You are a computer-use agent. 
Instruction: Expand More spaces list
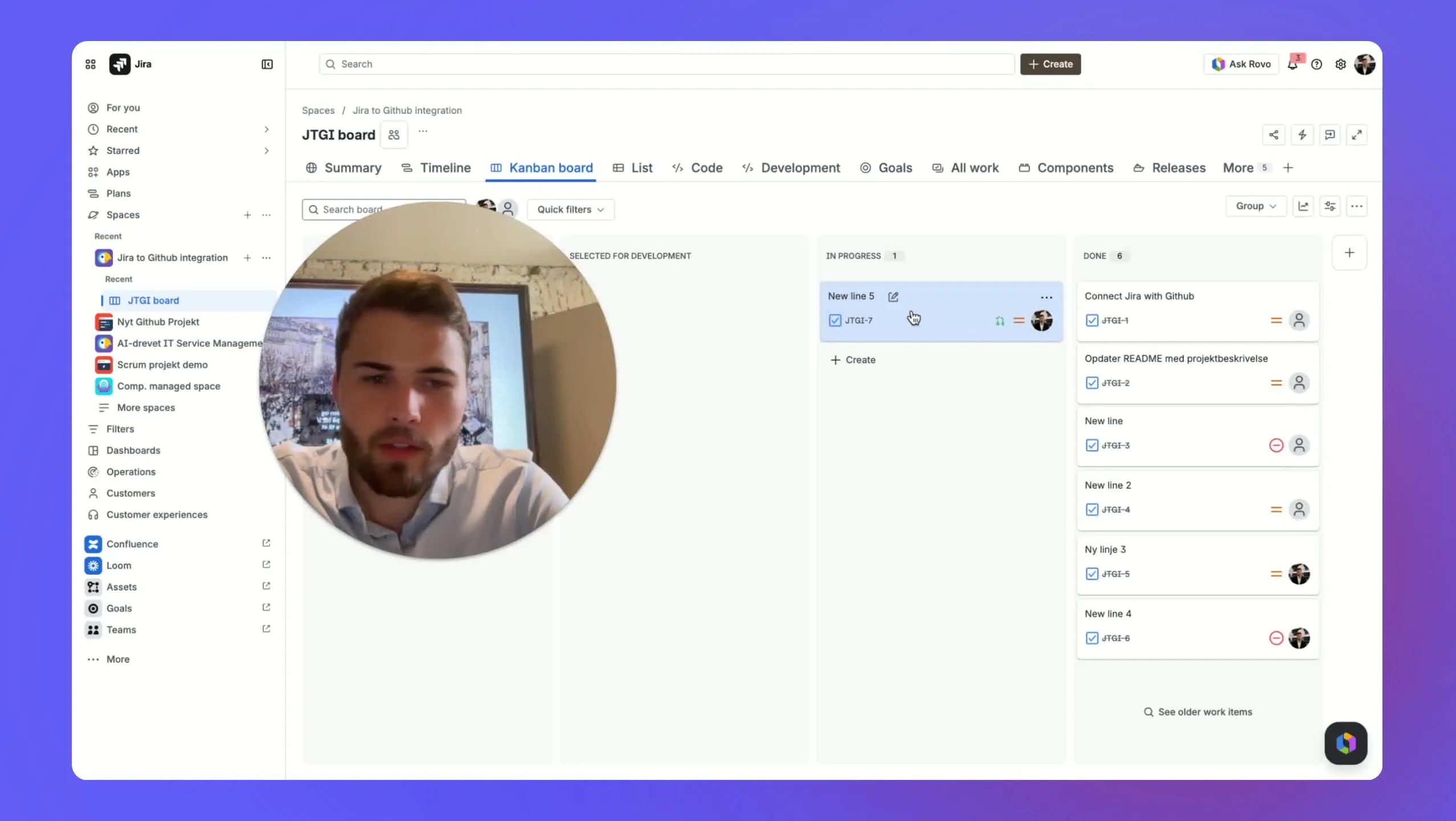[x=146, y=408]
